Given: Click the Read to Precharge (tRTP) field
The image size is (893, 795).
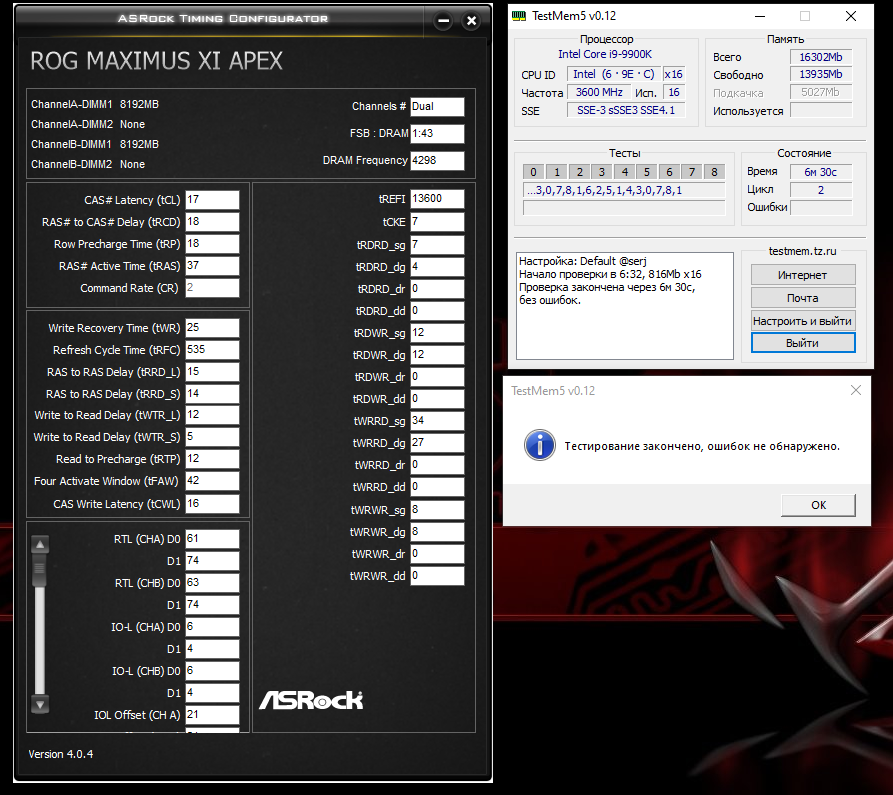Looking at the screenshot, I should point(212,459).
